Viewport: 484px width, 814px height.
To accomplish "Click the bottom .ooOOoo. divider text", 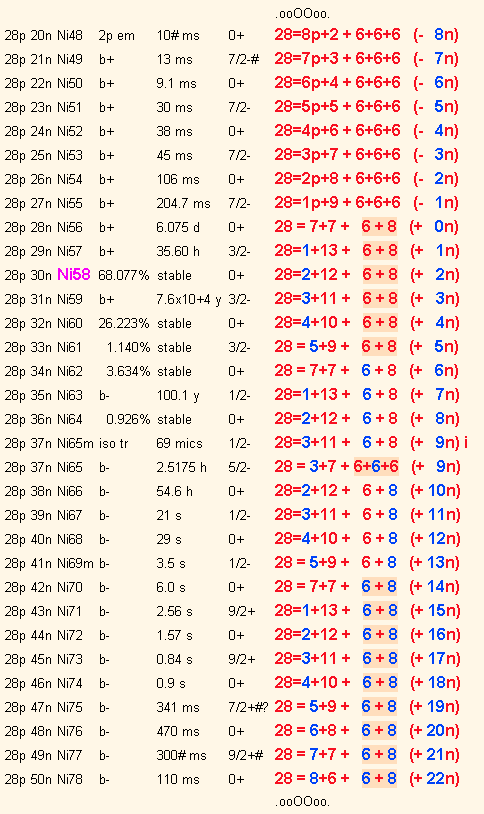I will click(x=302, y=801).
